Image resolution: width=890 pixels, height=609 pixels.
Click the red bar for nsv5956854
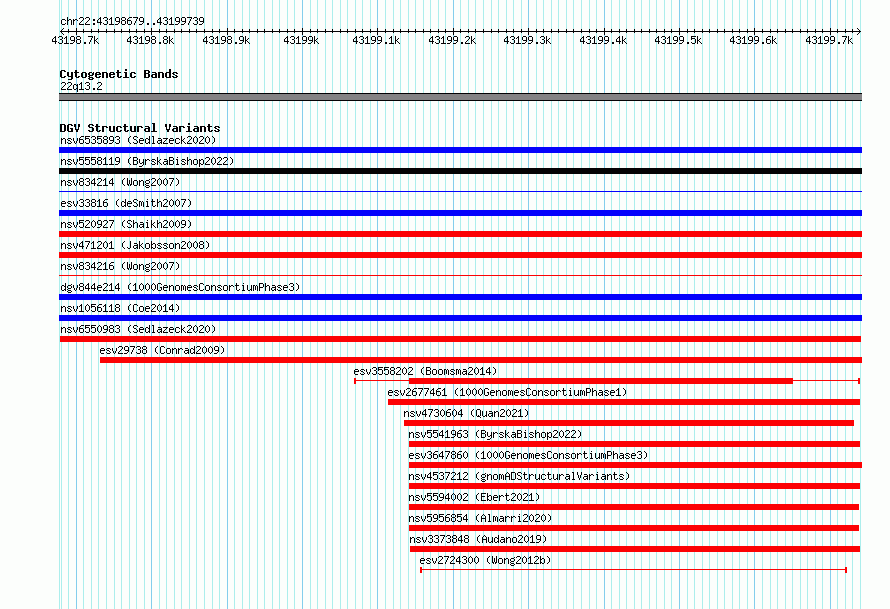click(634, 528)
